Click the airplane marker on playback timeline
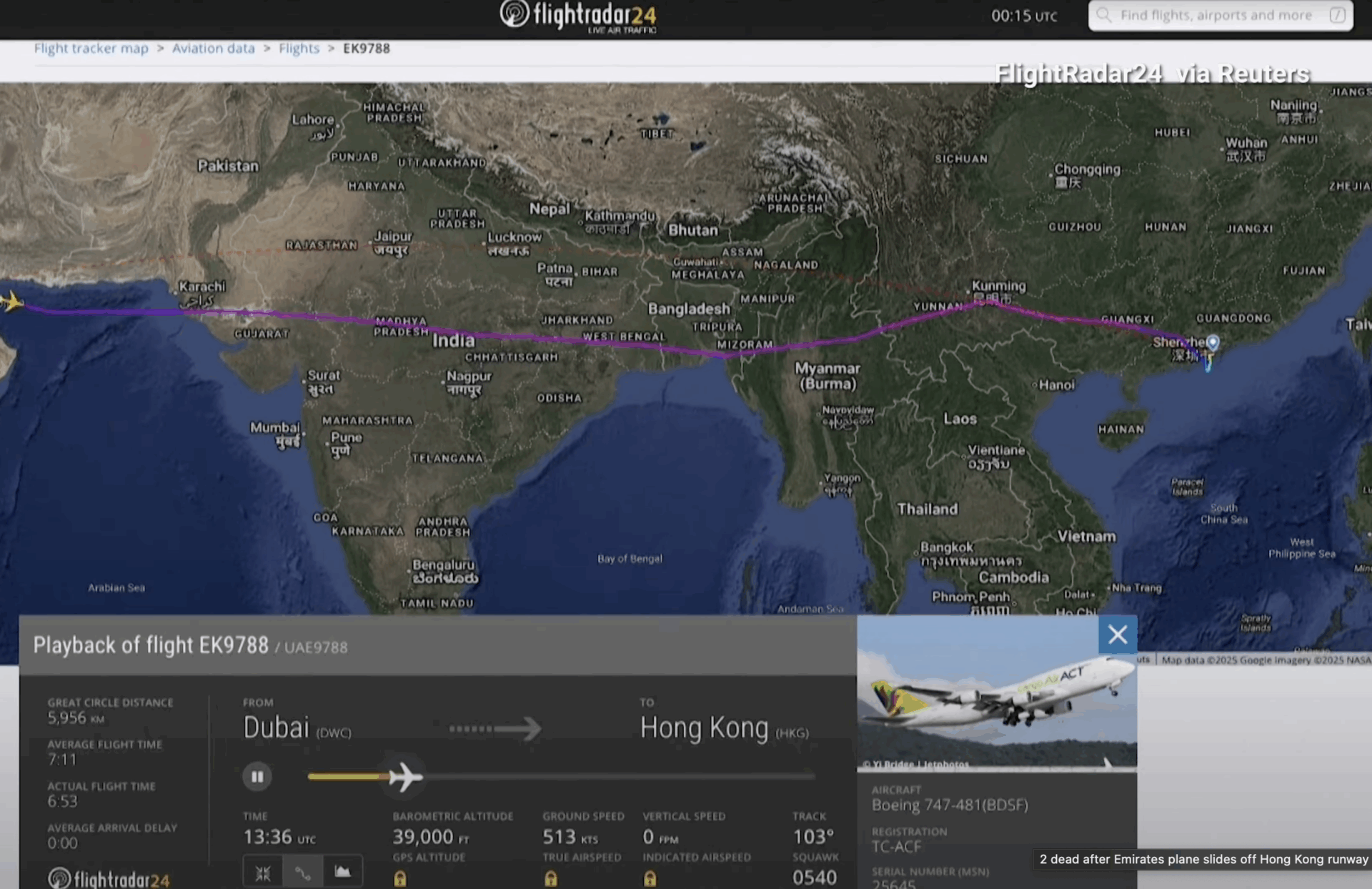 click(405, 776)
